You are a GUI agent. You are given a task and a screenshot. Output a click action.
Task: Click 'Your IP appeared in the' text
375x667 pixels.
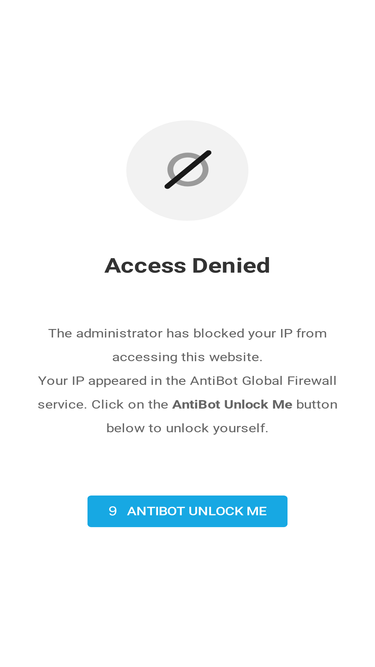pyautogui.click(x=112, y=380)
